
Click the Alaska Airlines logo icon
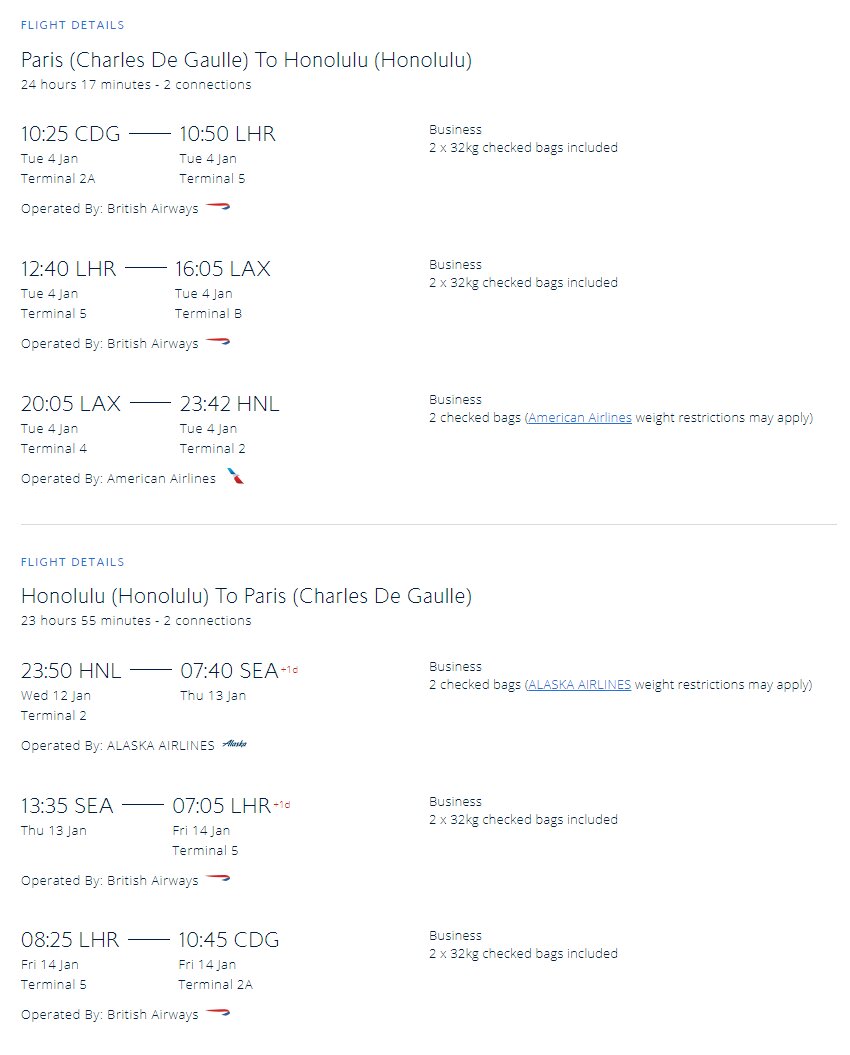(x=234, y=744)
